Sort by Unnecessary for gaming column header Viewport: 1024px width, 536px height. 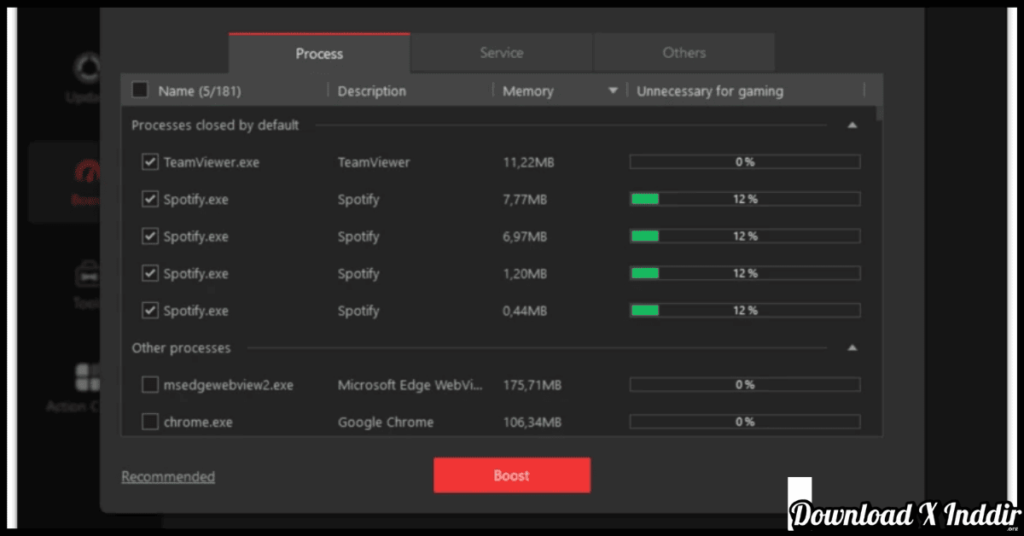click(710, 91)
